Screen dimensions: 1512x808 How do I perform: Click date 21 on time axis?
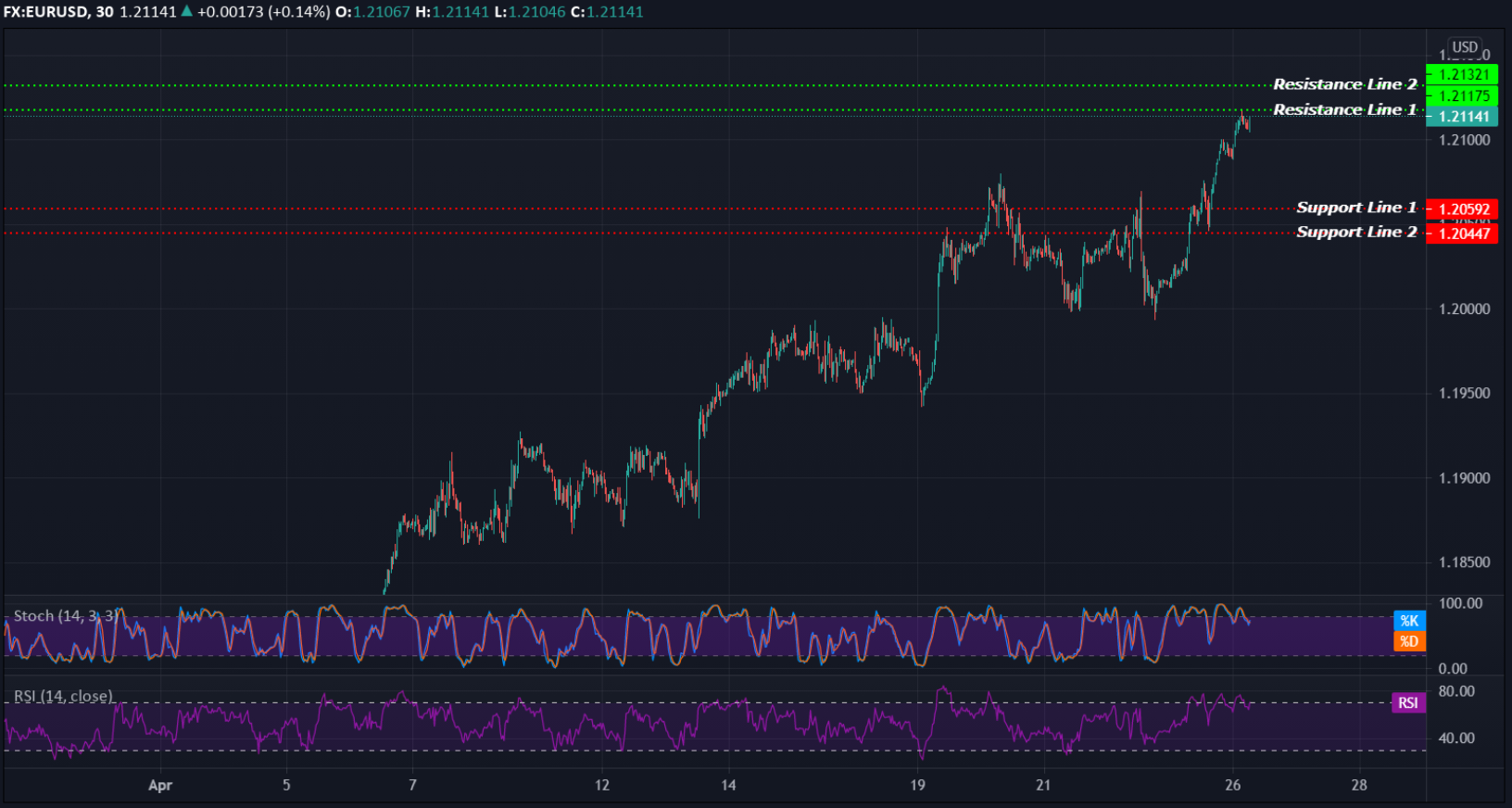tap(1043, 785)
